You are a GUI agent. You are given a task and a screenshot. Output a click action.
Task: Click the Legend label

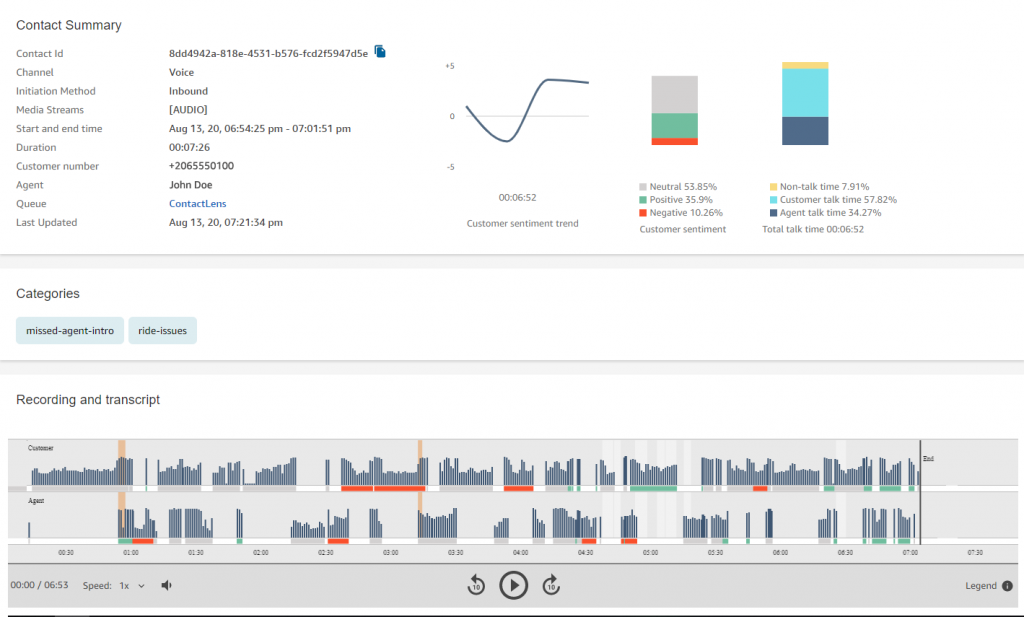[x=980, y=586]
